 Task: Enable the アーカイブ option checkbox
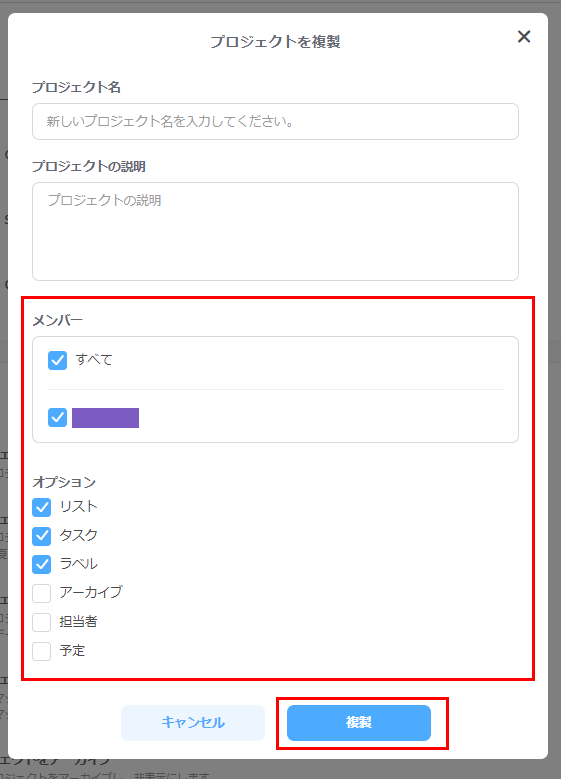[42, 593]
